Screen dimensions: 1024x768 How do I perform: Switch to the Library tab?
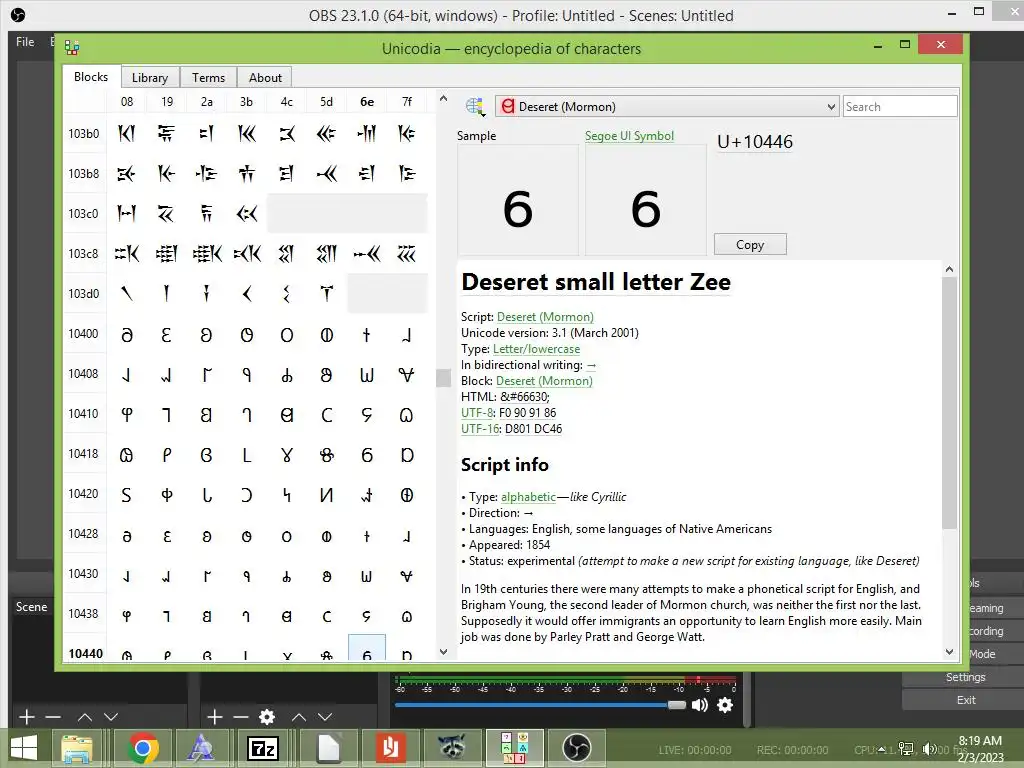point(150,78)
